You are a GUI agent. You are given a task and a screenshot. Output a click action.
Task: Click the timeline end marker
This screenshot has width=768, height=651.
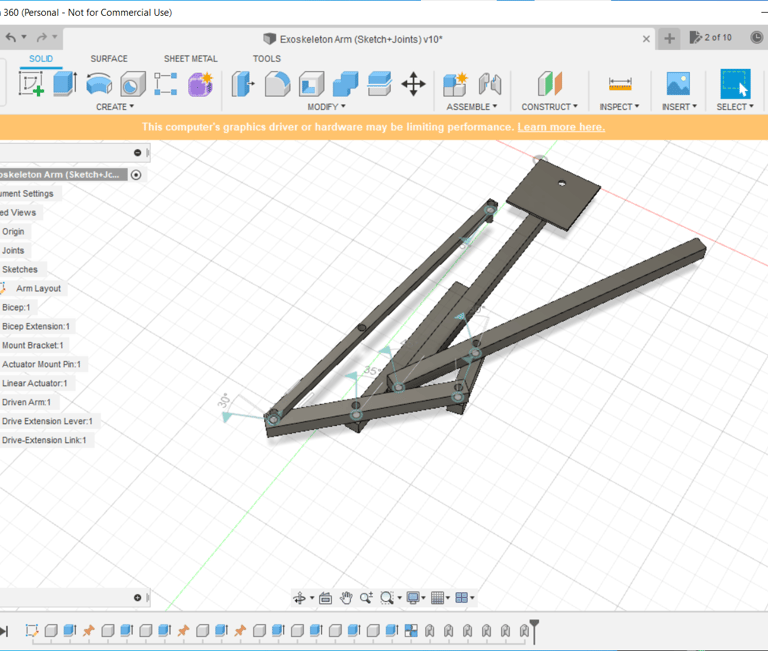pyautogui.click(x=535, y=629)
